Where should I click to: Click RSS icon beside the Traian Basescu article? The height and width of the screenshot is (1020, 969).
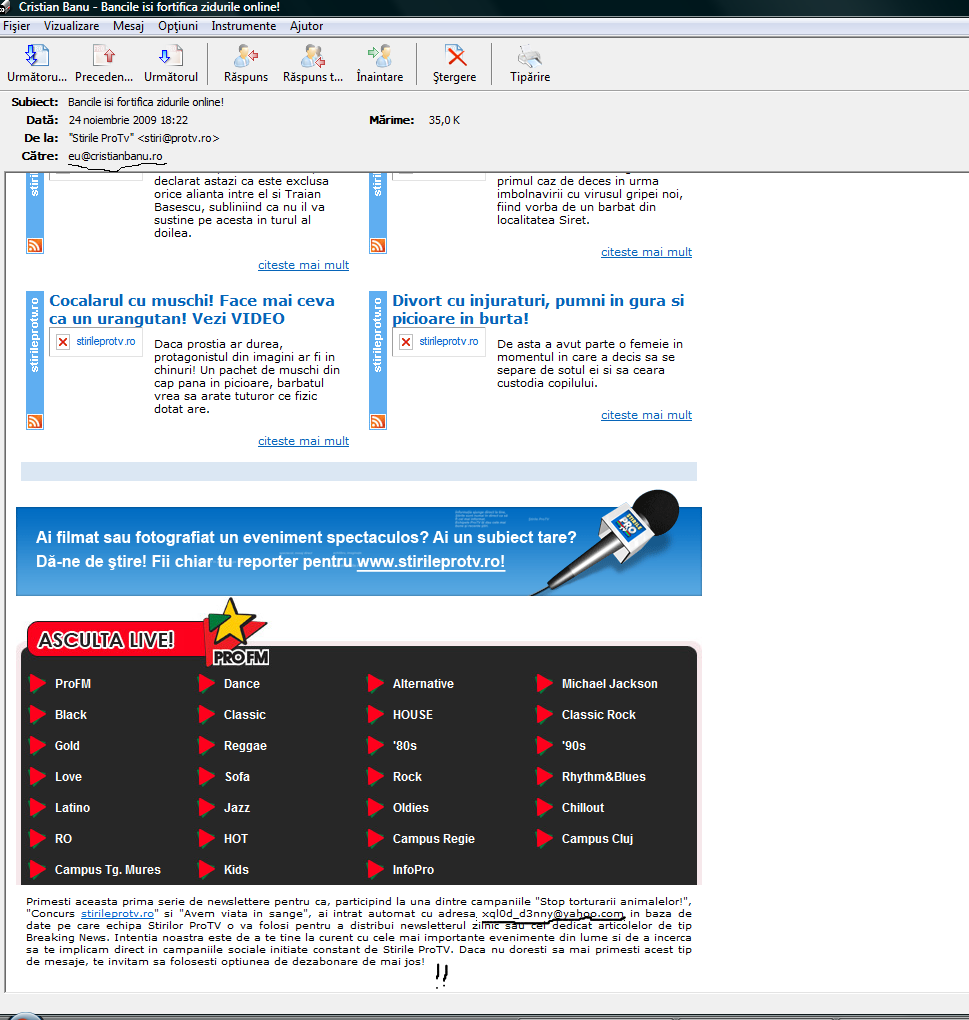(34, 245)
